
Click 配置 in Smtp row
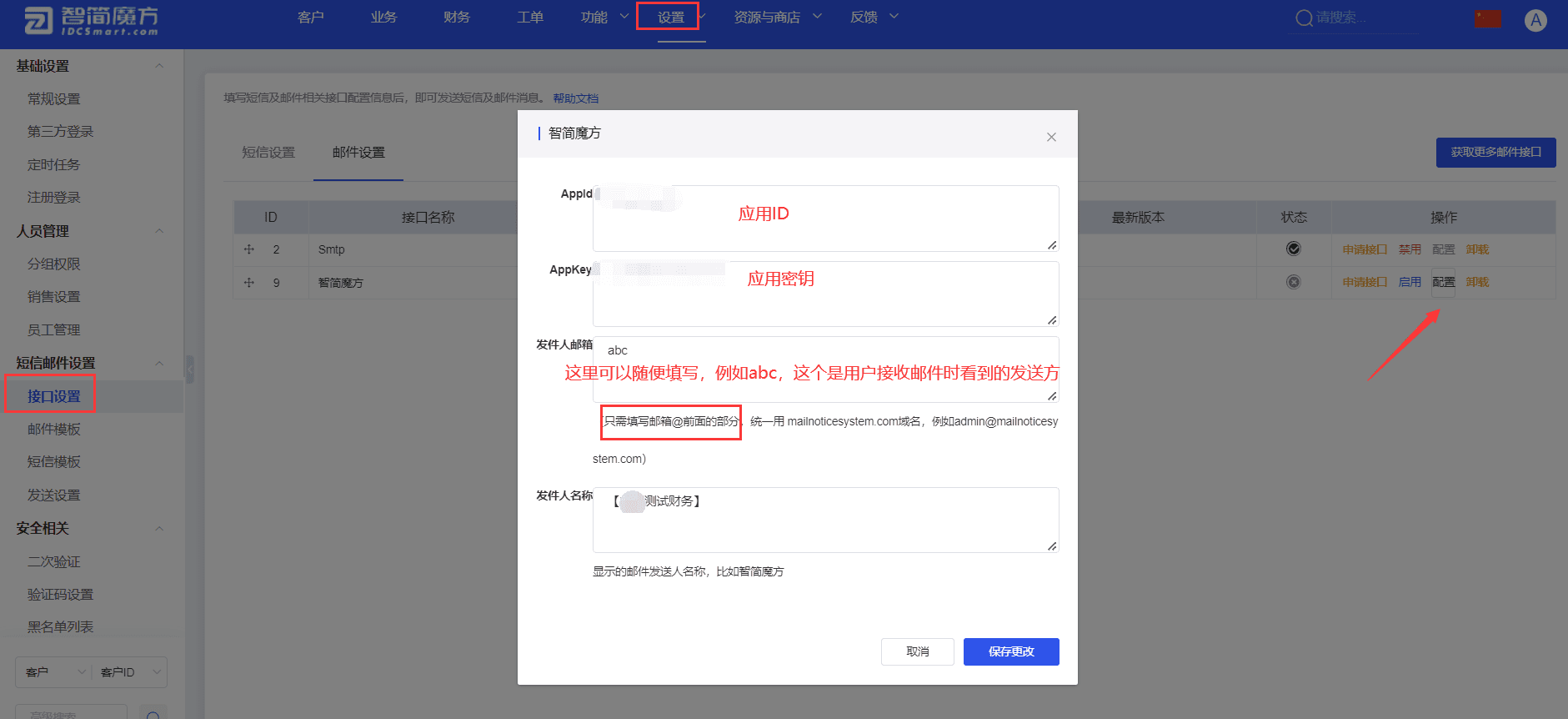(1443, 249)
